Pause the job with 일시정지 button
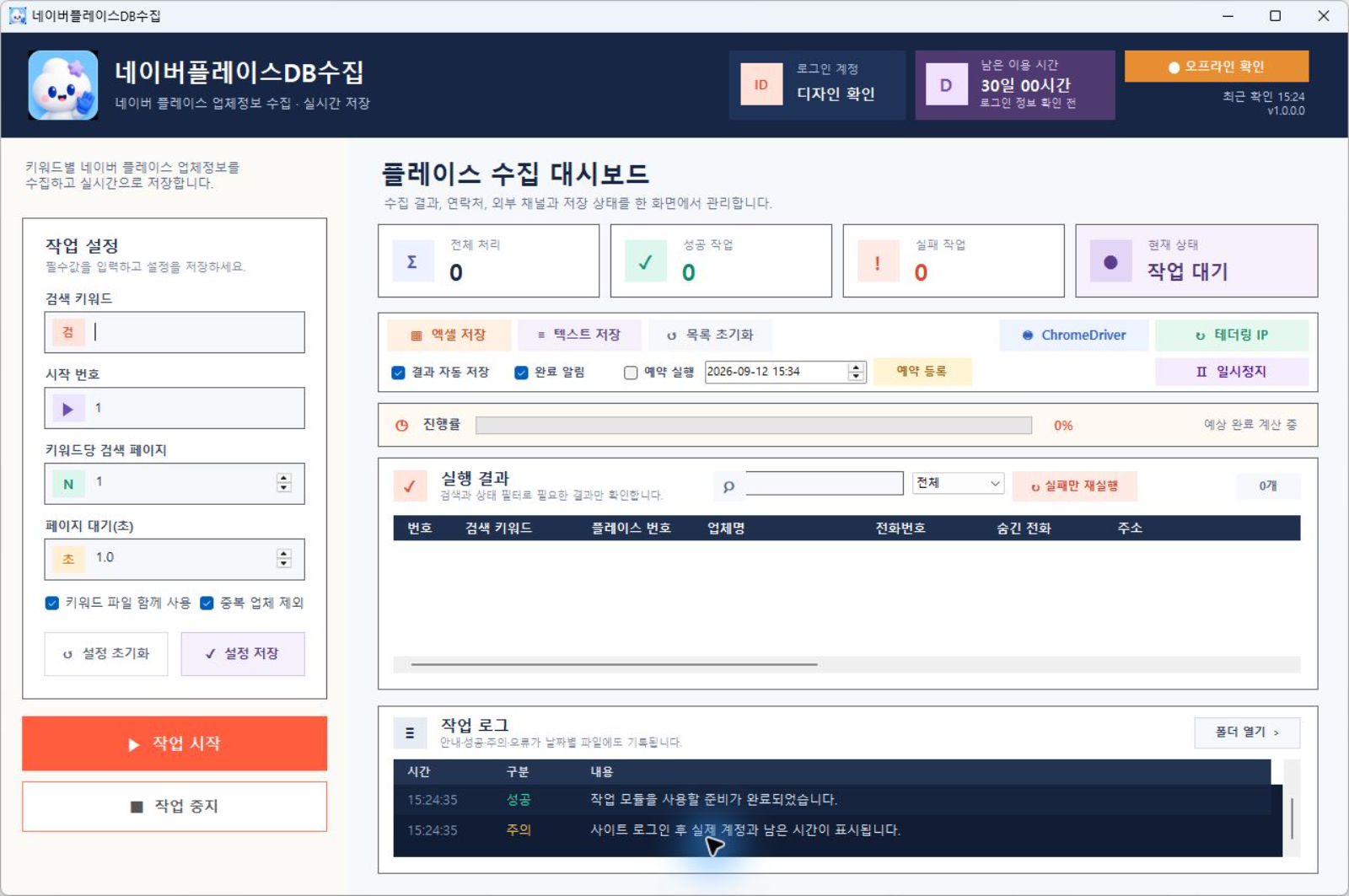1349x896 pixels. coord(1232,372)
